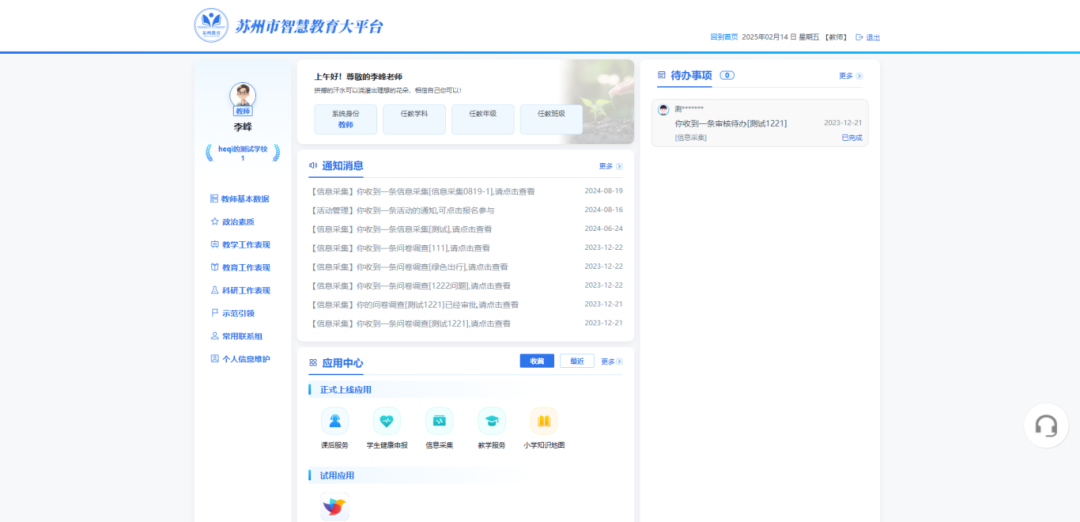Image resolution: width=1080 pixels, height=522 pixels.
Task: Click the 回到首页 link
Action: [x=724, y=37]
